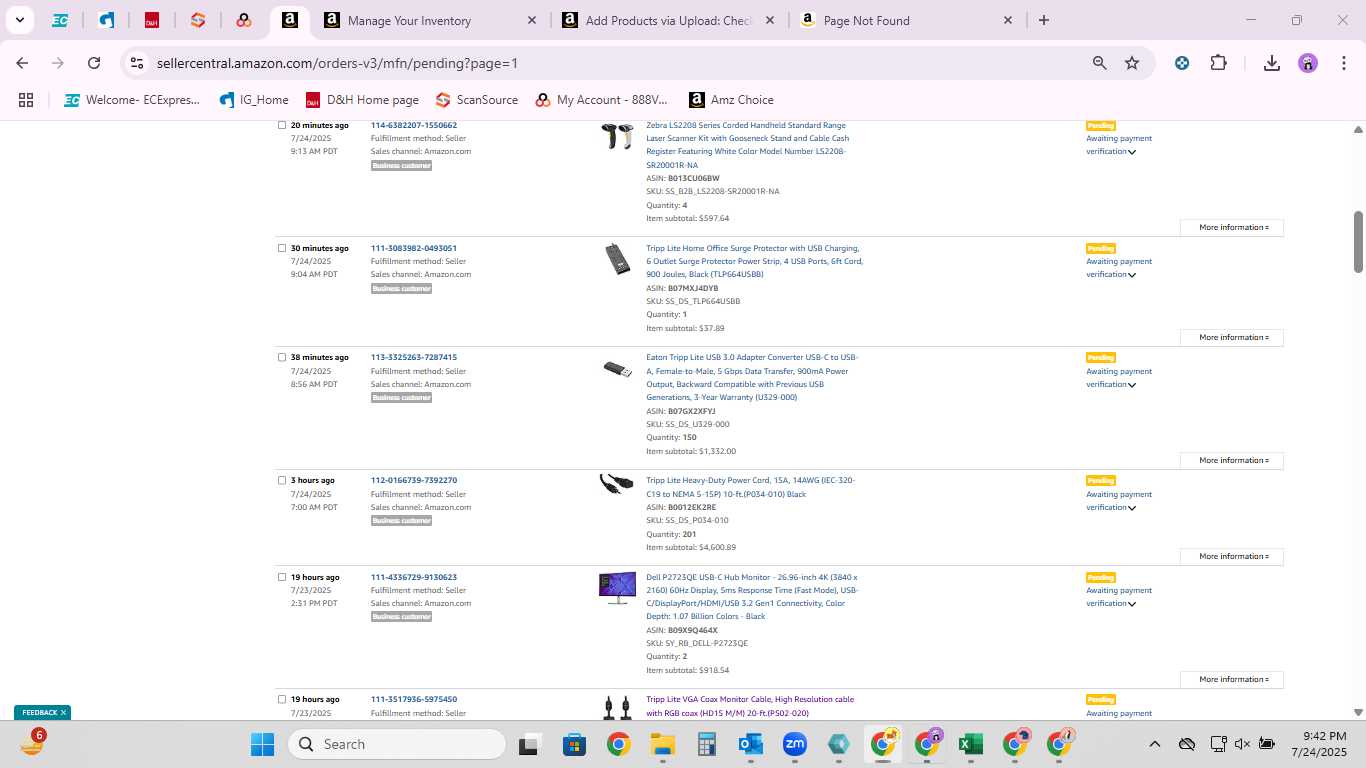Expand payment verification for Power Cord order
The height and width of the screenshot is (768, 1366).
(1132, 508)
